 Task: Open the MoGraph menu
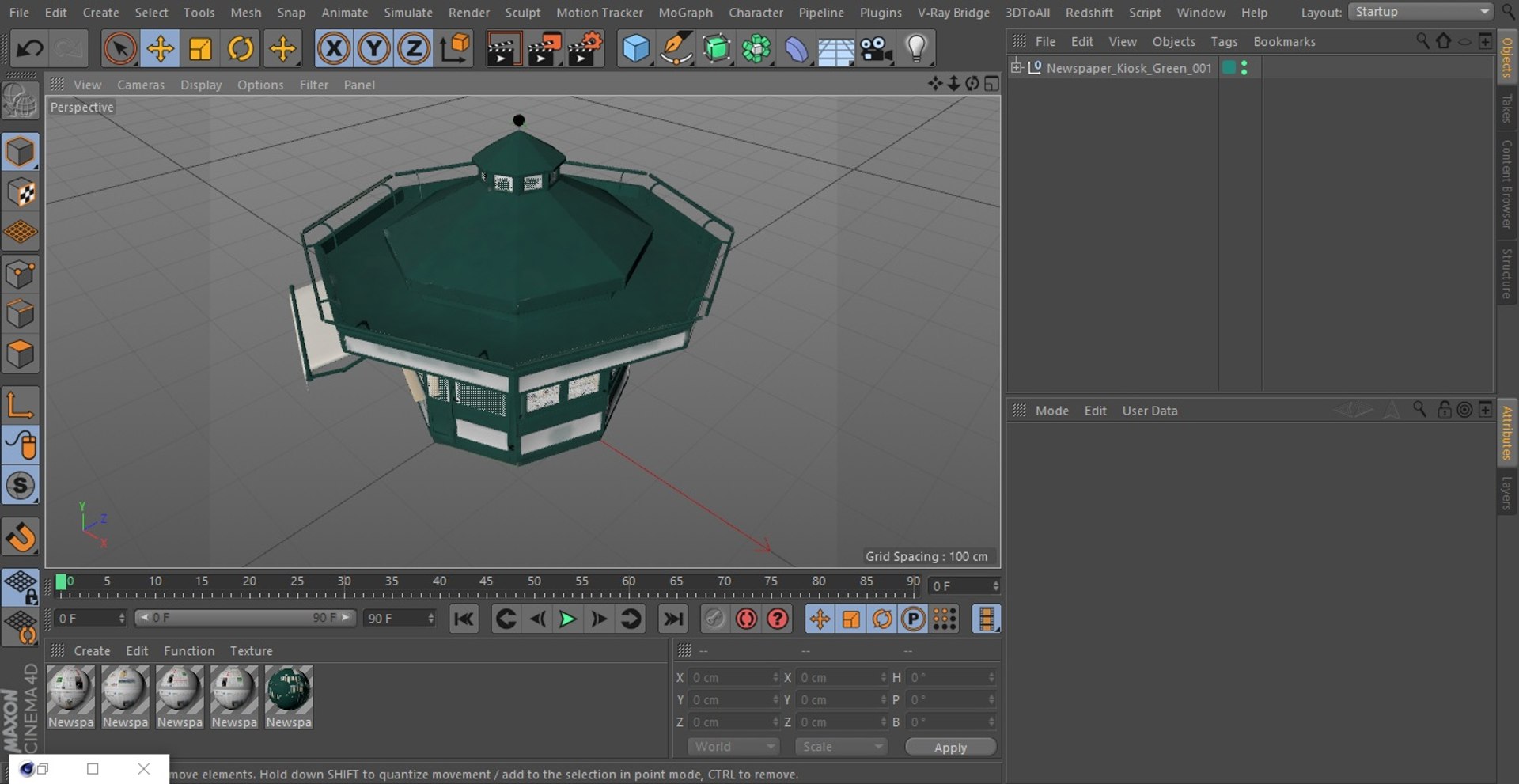pyautogui.click(x=685, y=13)
